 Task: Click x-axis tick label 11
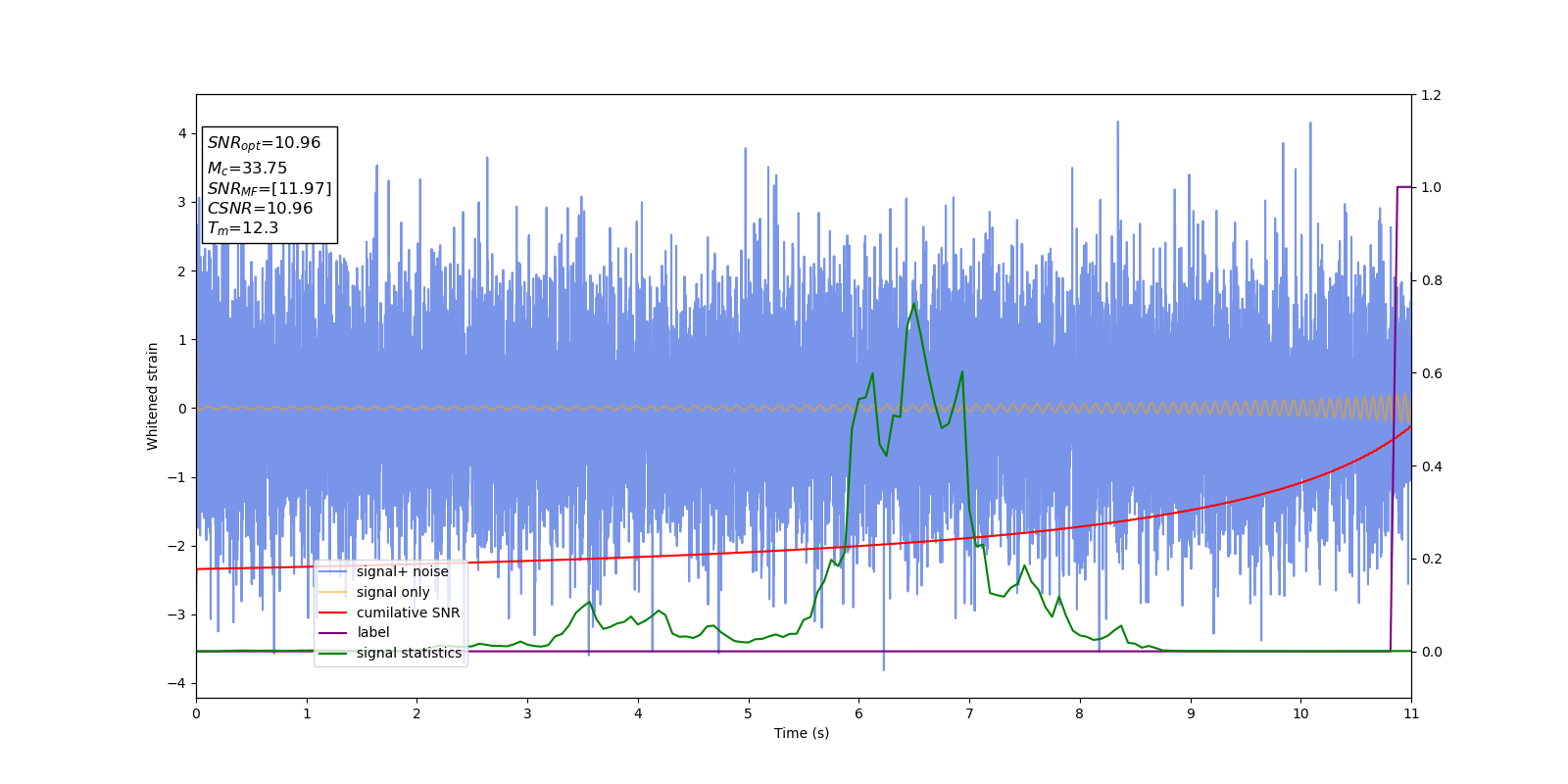(1411, 713)
